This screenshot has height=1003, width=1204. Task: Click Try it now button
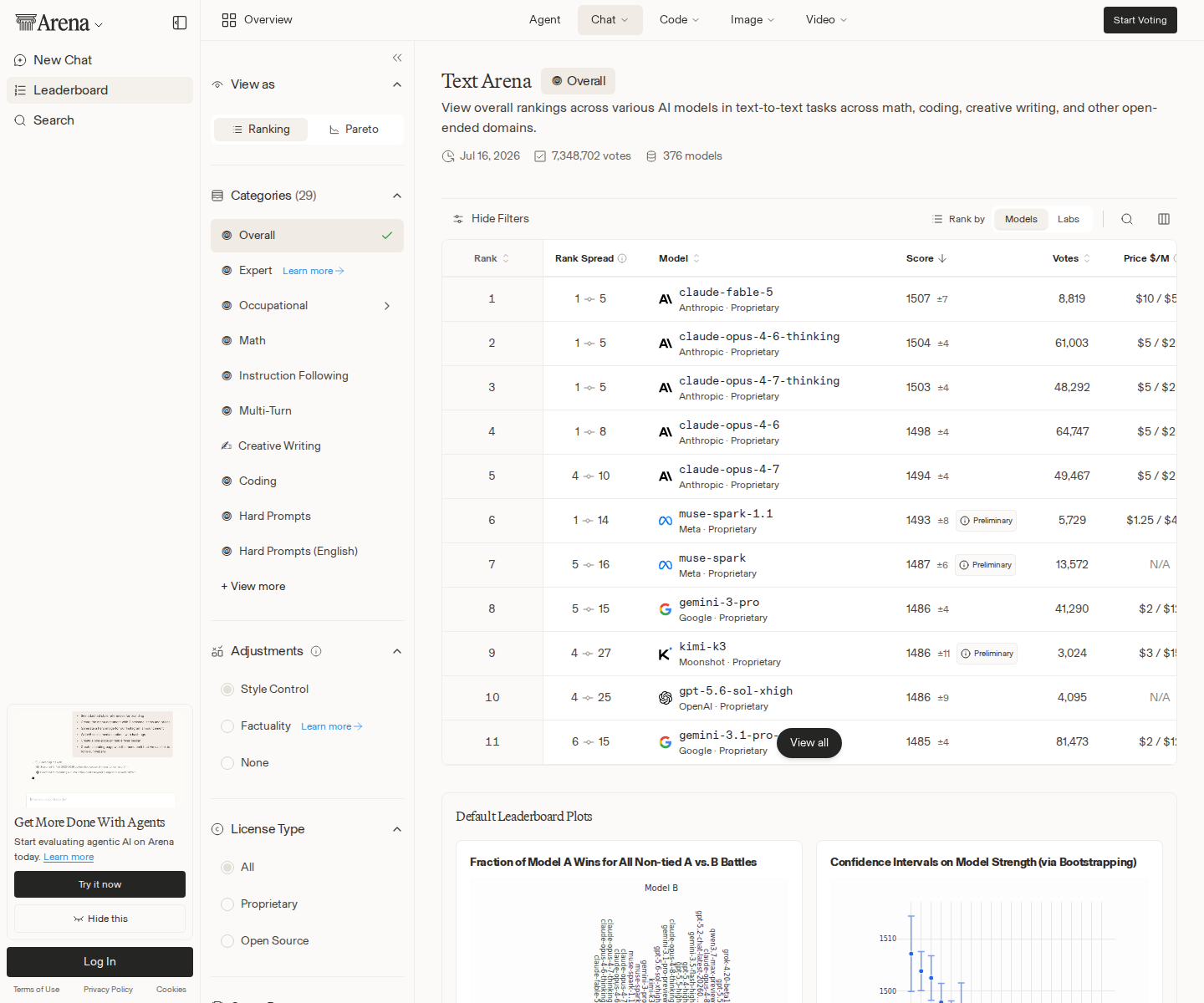tap(99, 884)
